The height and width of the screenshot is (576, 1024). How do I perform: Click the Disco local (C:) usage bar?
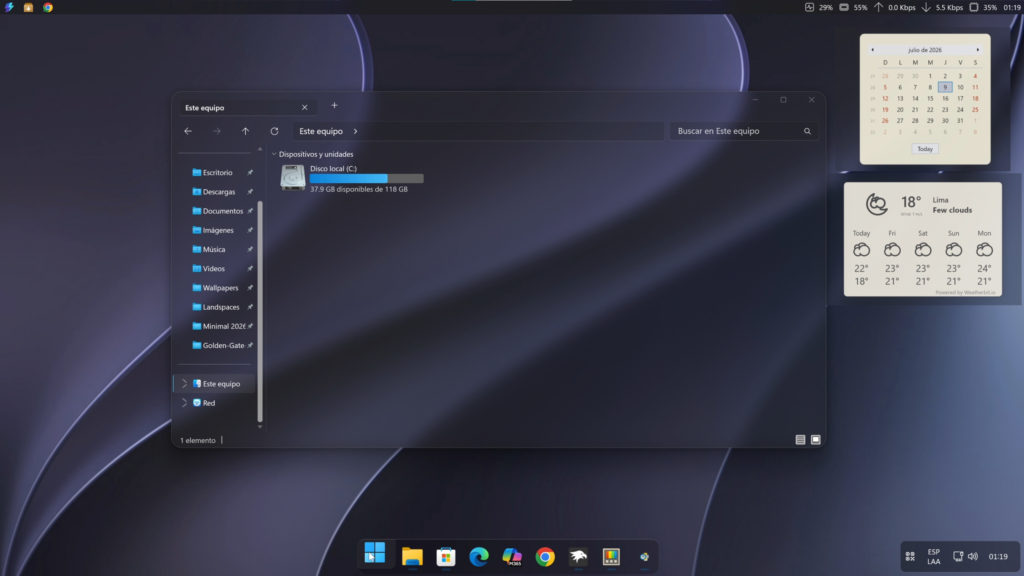tap(366, 178)
